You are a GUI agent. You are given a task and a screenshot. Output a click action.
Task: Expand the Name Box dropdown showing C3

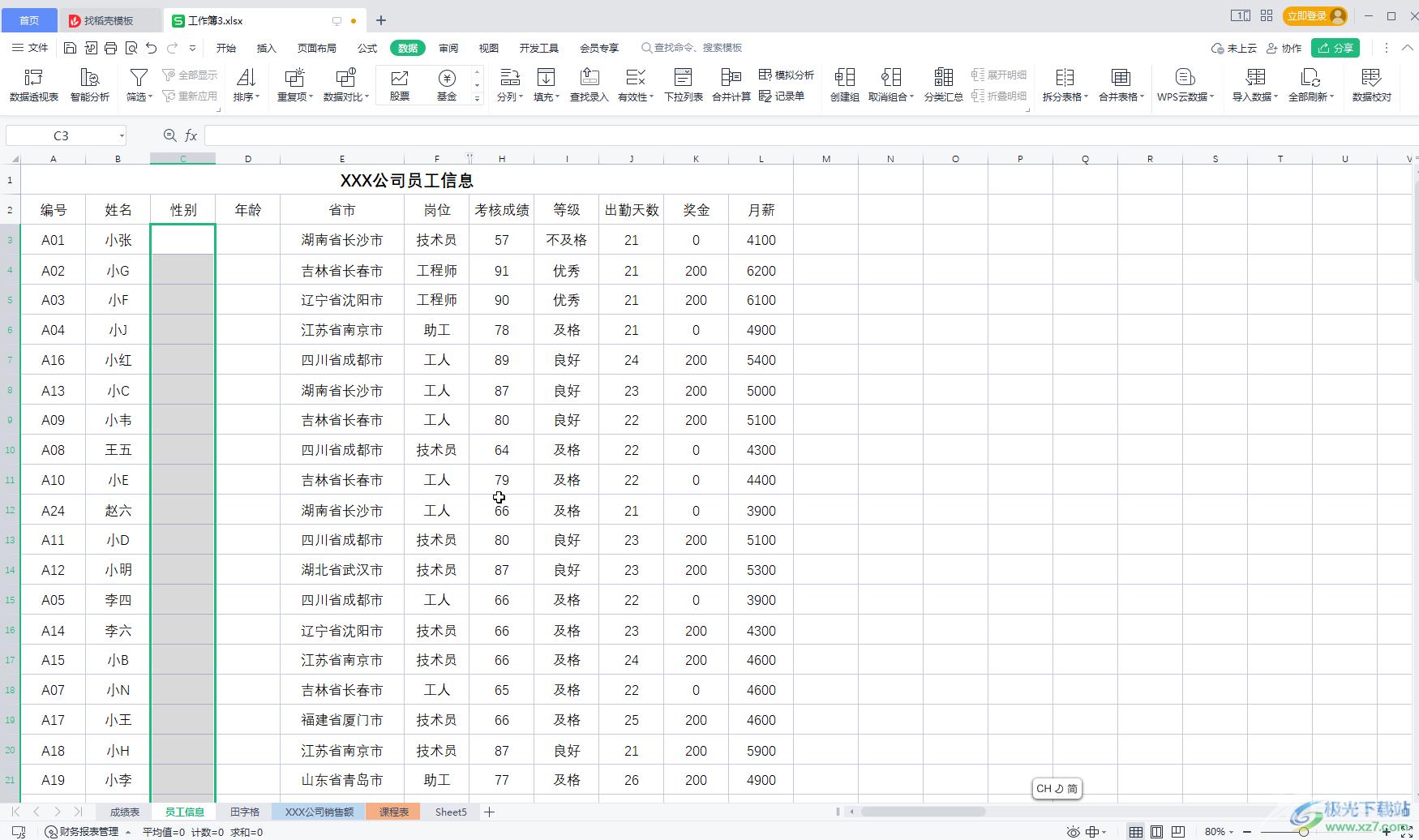click(x=122, y=135)
